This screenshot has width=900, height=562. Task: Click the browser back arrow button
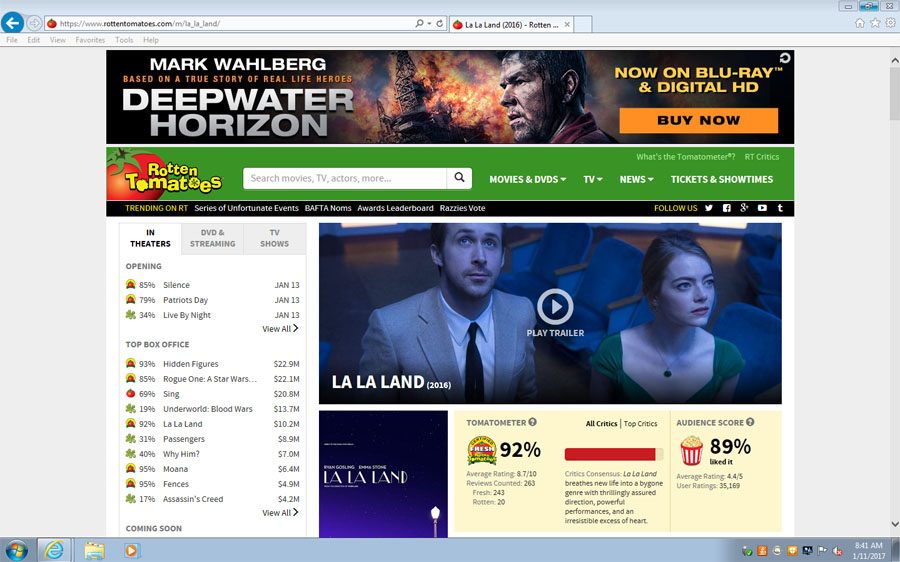(x=12, y=23)
